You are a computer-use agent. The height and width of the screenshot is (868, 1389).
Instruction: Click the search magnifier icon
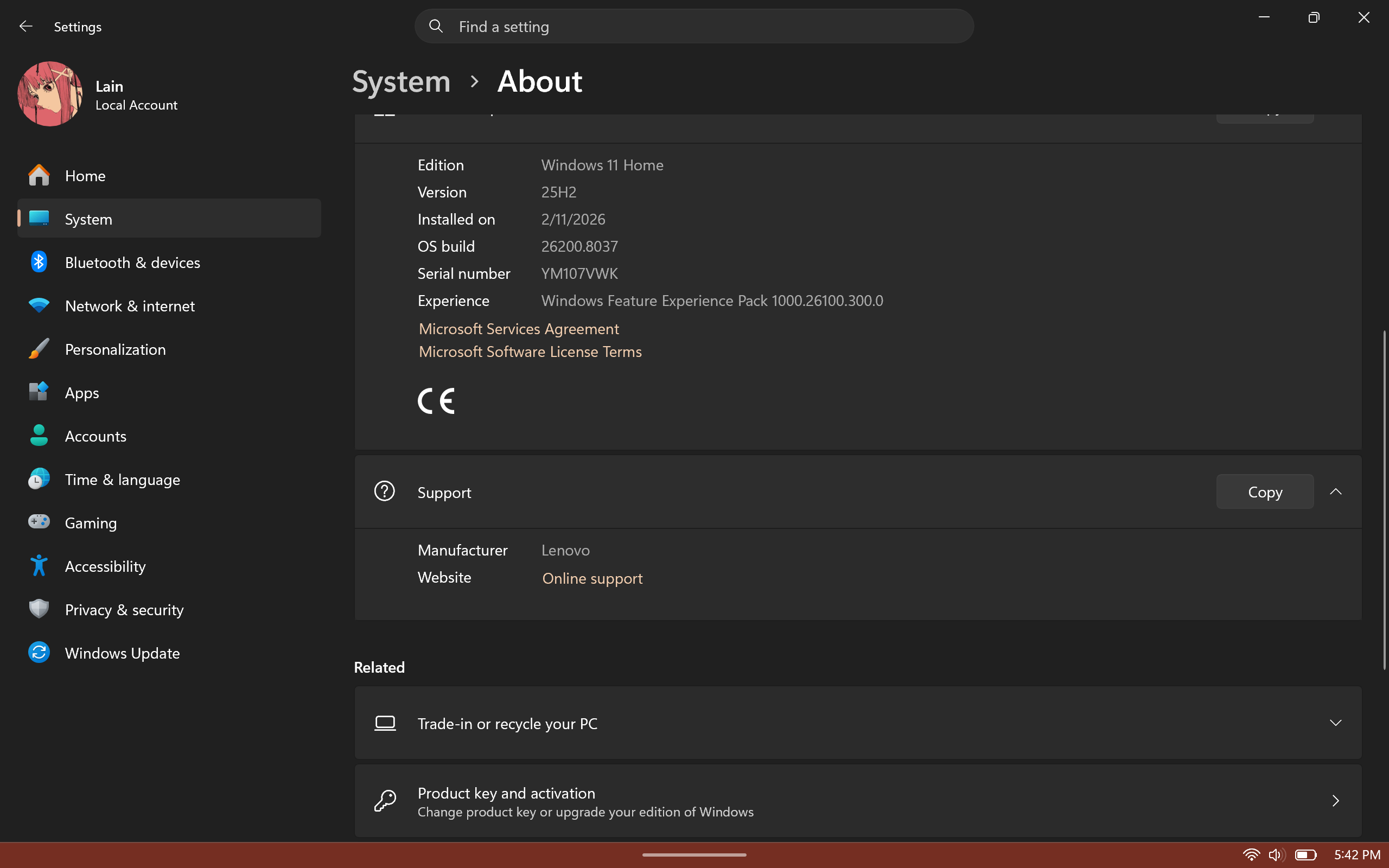[x=436, y=27]
